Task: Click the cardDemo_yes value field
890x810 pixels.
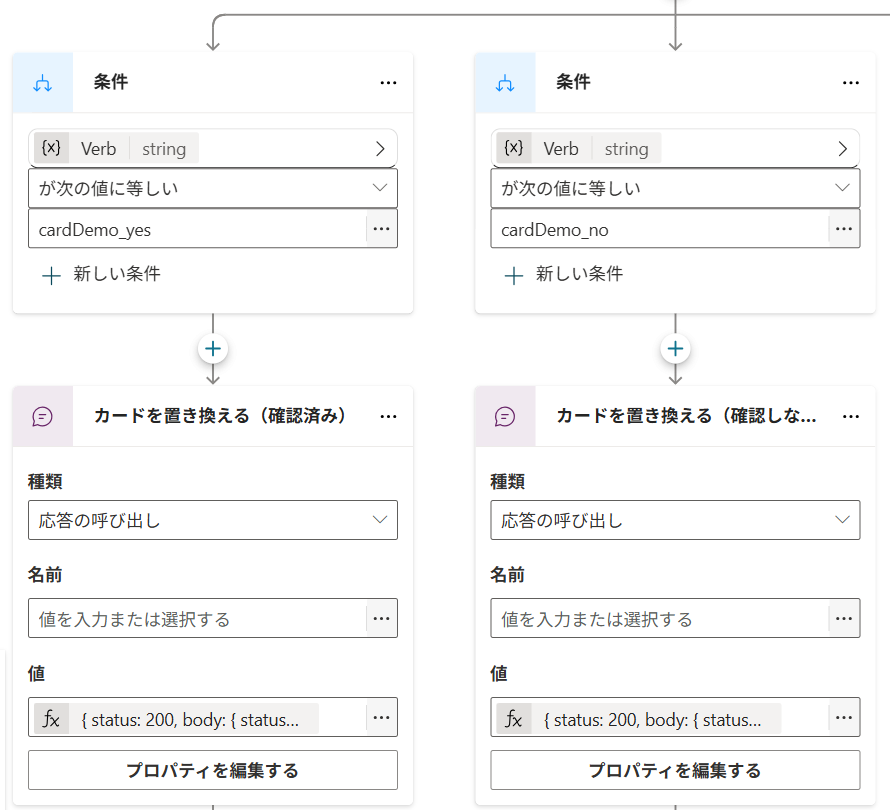Action: point(197,229)
